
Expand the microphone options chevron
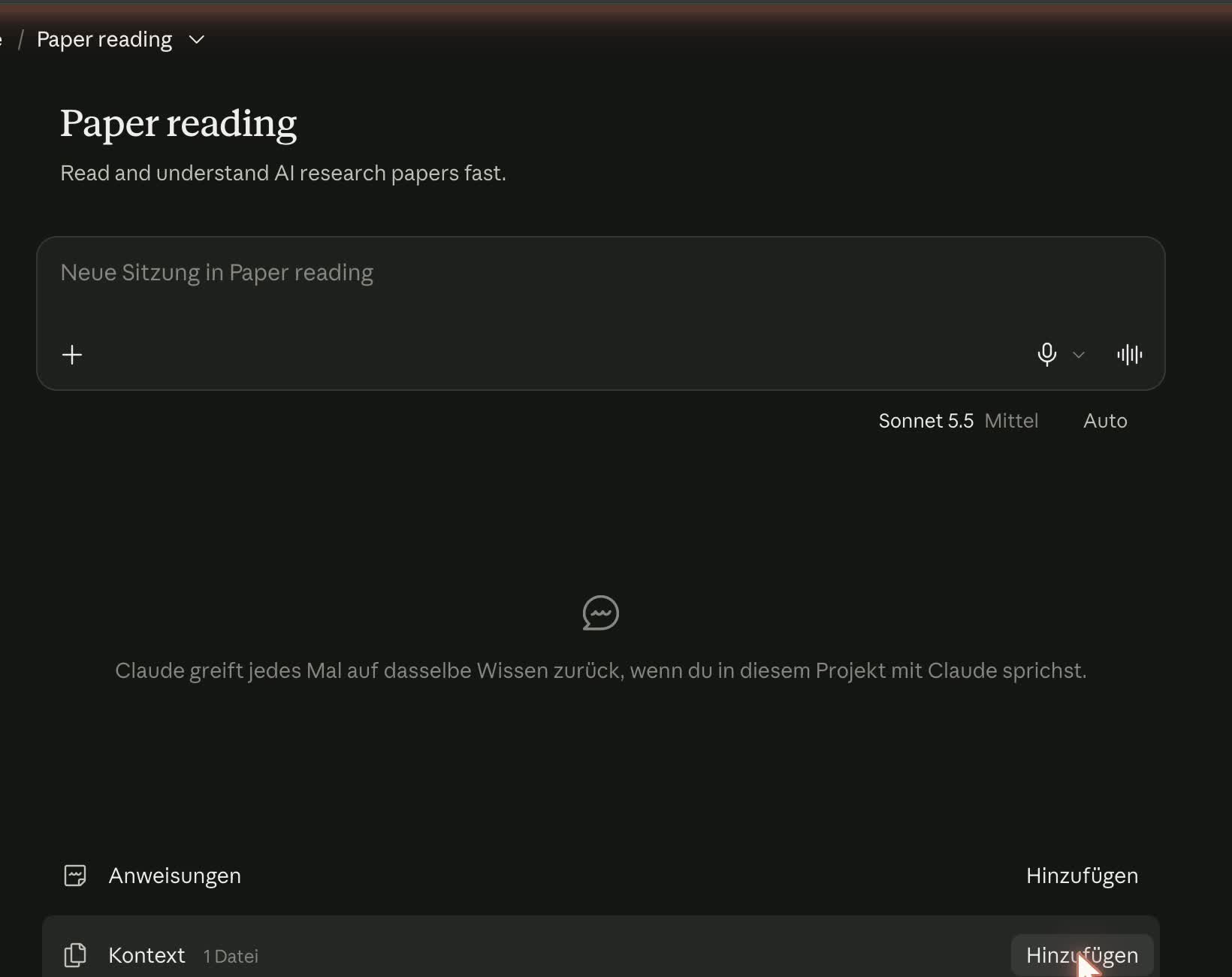pos(1079,355)
